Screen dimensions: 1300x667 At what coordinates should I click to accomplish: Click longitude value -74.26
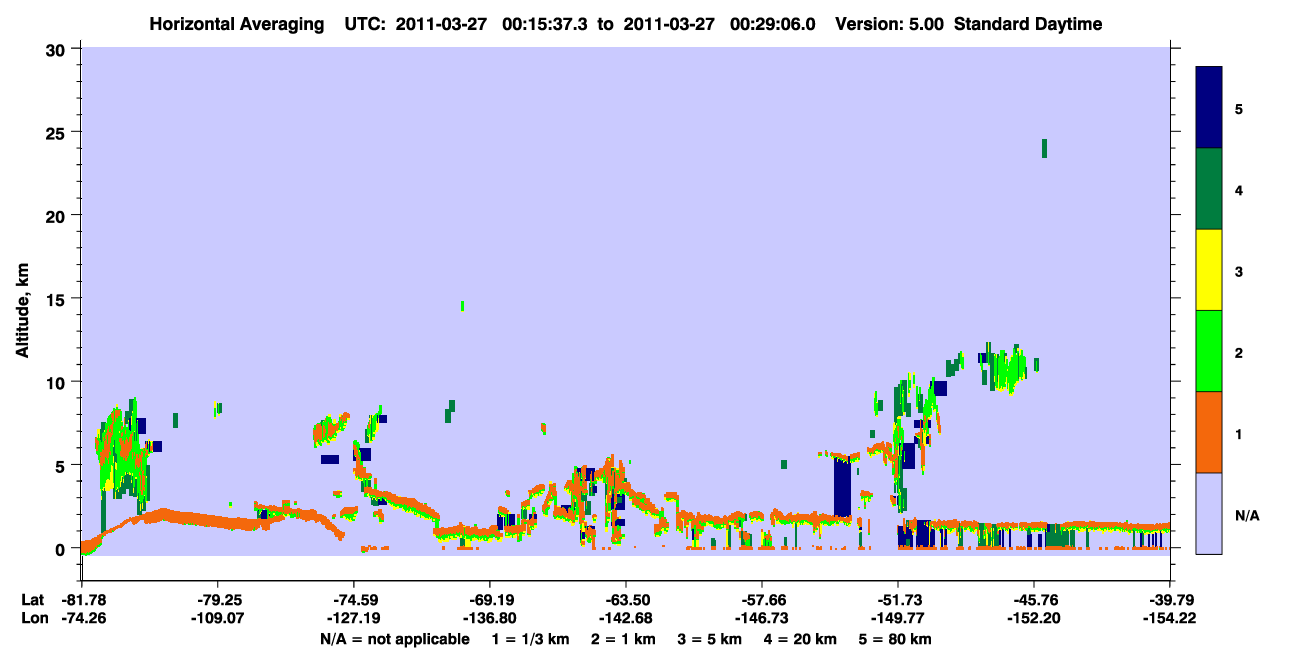tap(82, 618)
